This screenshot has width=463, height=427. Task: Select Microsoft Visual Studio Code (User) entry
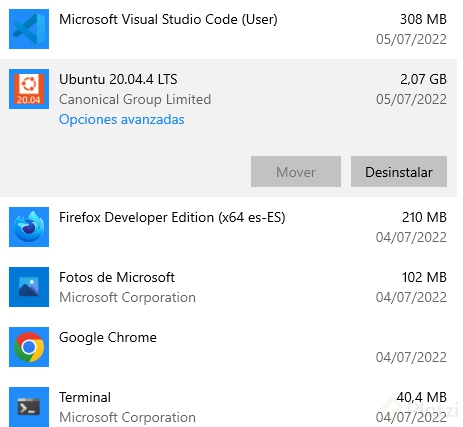tap(168, 19)
